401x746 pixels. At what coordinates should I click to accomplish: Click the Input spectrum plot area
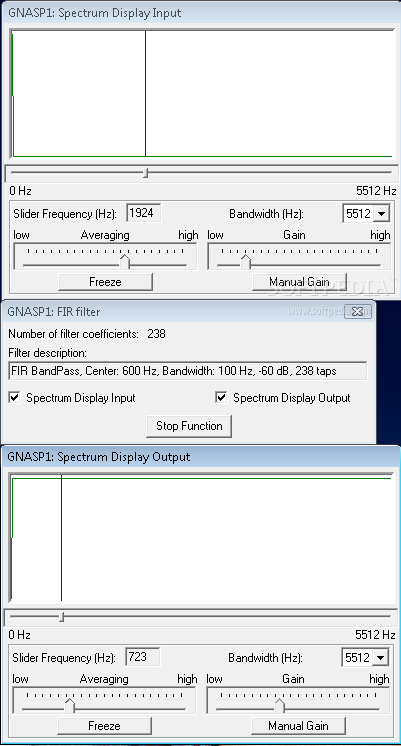pyautogui.click(x=202, y=93)
